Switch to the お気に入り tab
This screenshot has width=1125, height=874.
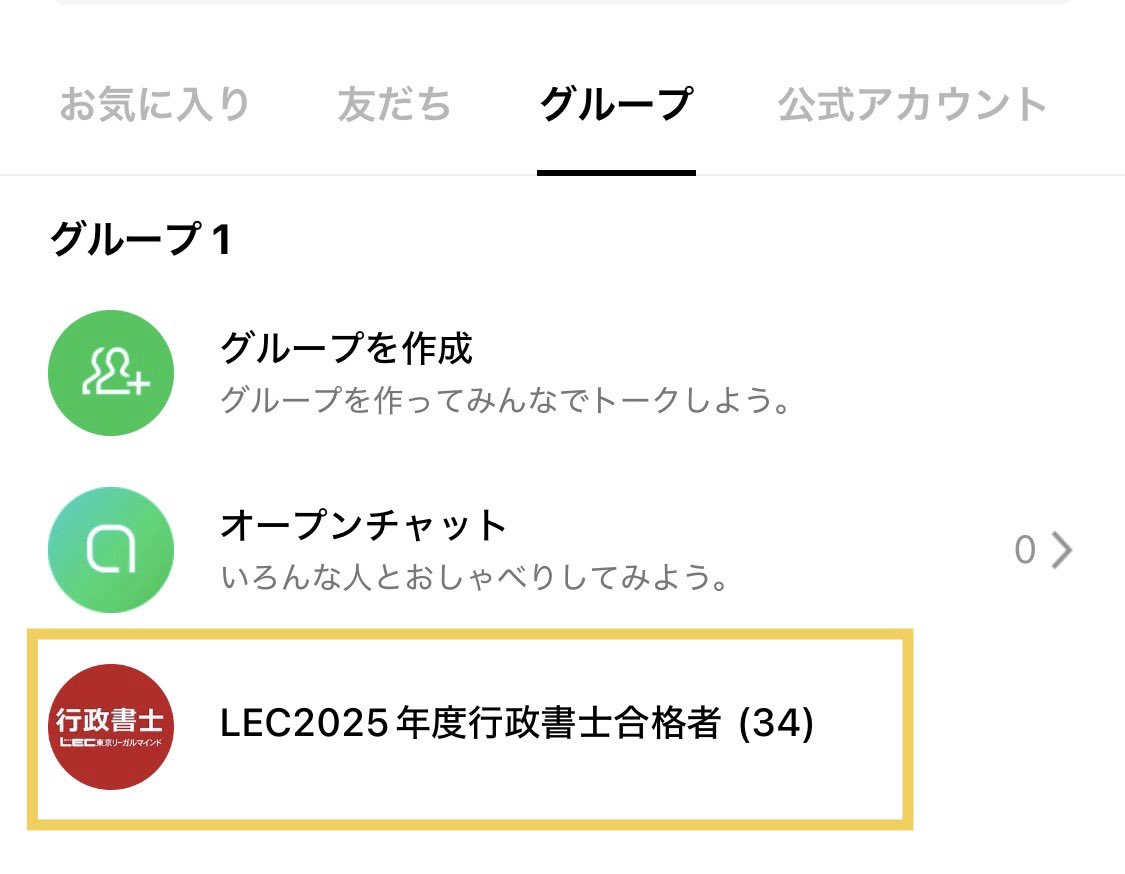pyautogui.click(x=155, y=103)
